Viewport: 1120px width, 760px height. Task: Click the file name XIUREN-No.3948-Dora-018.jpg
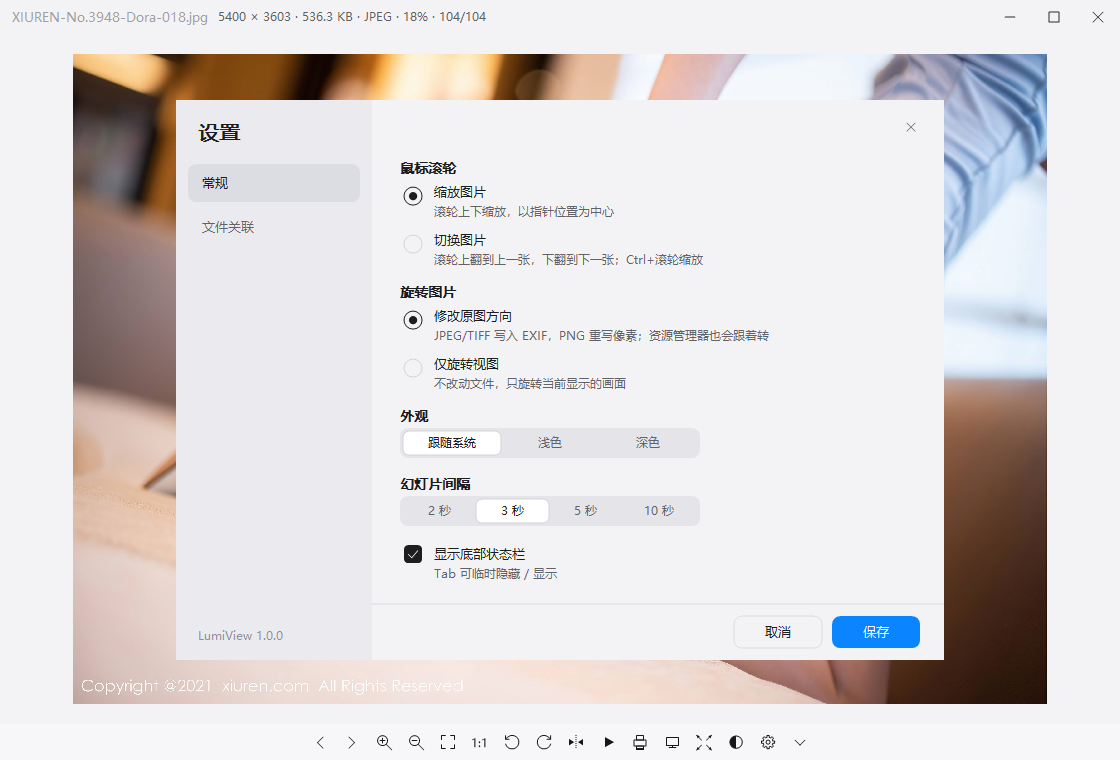[x=110, y=16]
